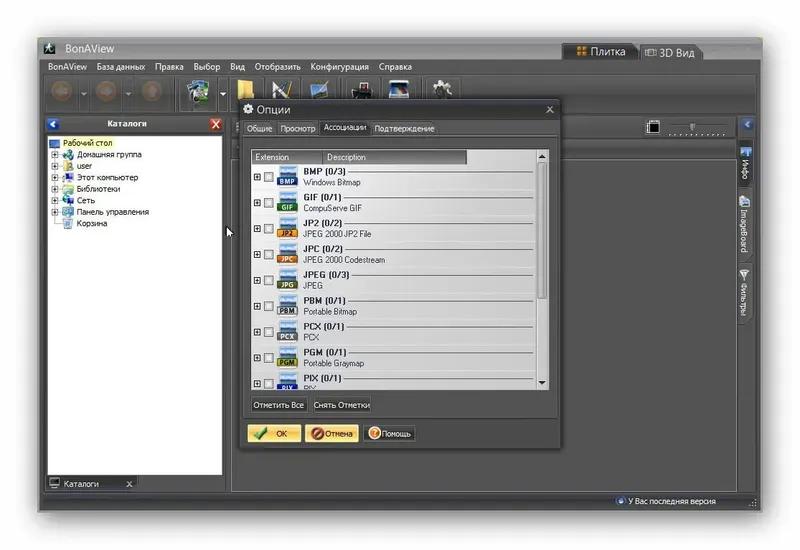800x550 pixels.
Task: Switch to the Подтверждение tab
Action: [405, 129]
